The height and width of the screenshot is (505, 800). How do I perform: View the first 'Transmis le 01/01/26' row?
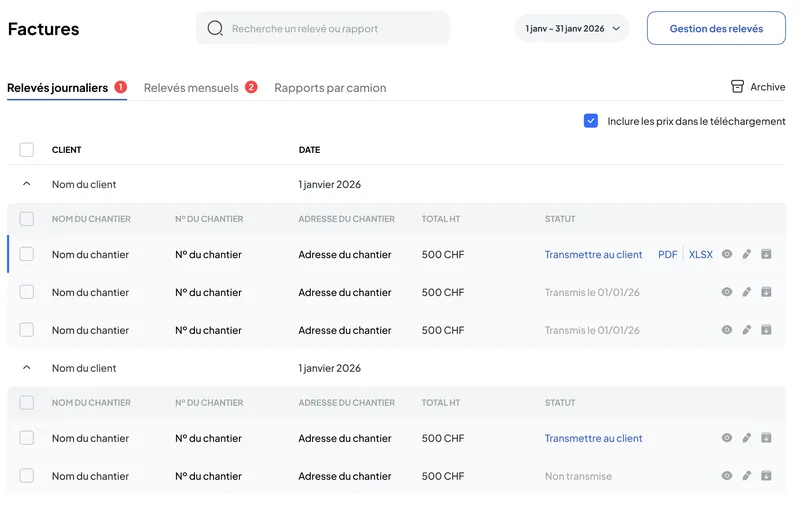727,292
